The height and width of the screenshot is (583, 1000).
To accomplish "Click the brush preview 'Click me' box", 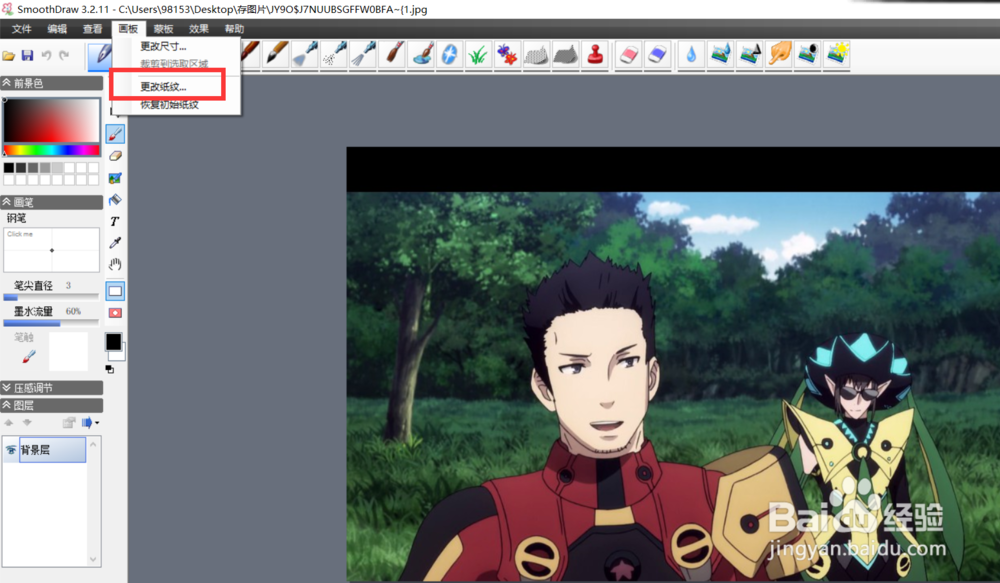I will [52, 250].
